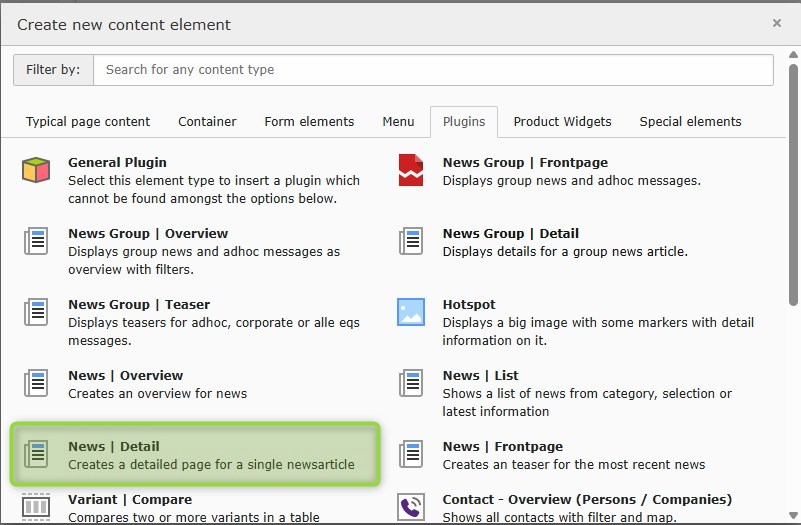Open the Menu tab

coord(398,122)
